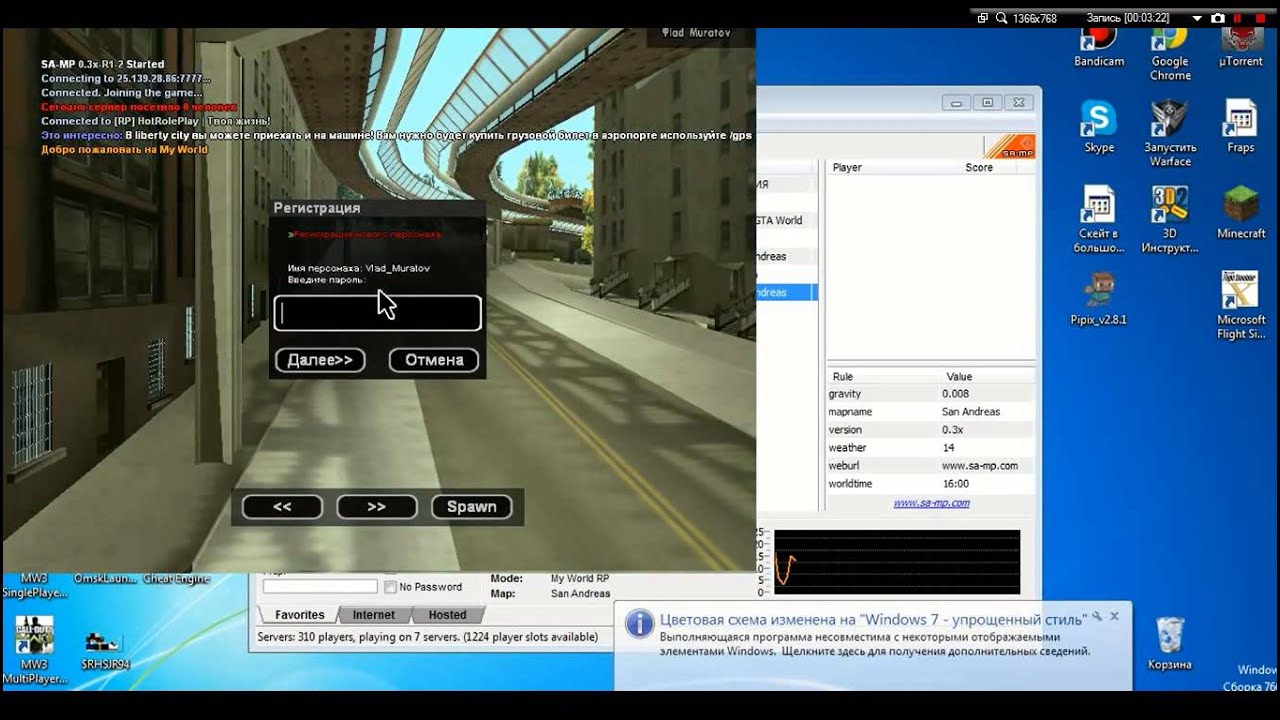Click the 0.008 gravity value
This screenshot has height=720, width=1280.
[x=956, y=394]
